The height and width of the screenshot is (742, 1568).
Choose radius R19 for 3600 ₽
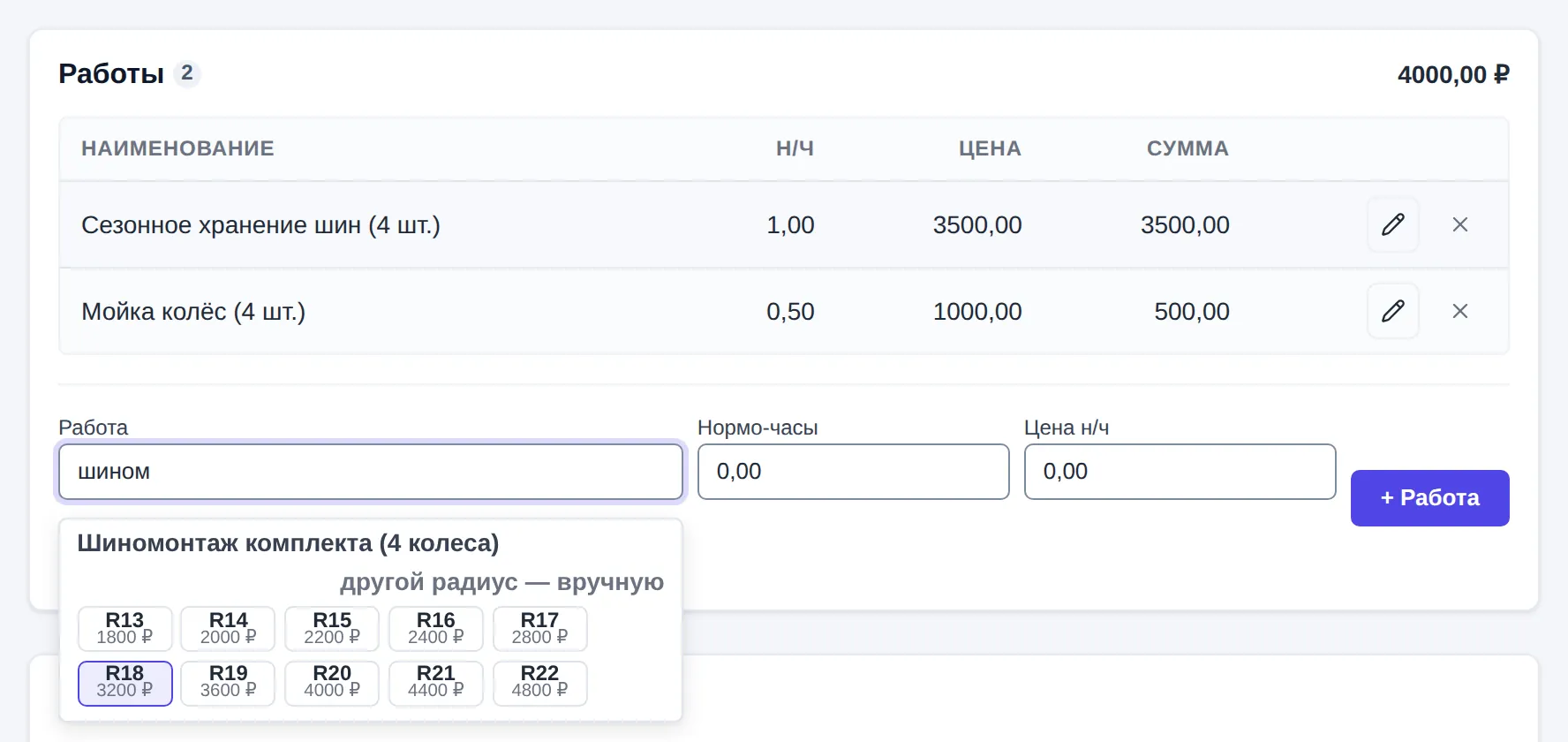point(228,683)
